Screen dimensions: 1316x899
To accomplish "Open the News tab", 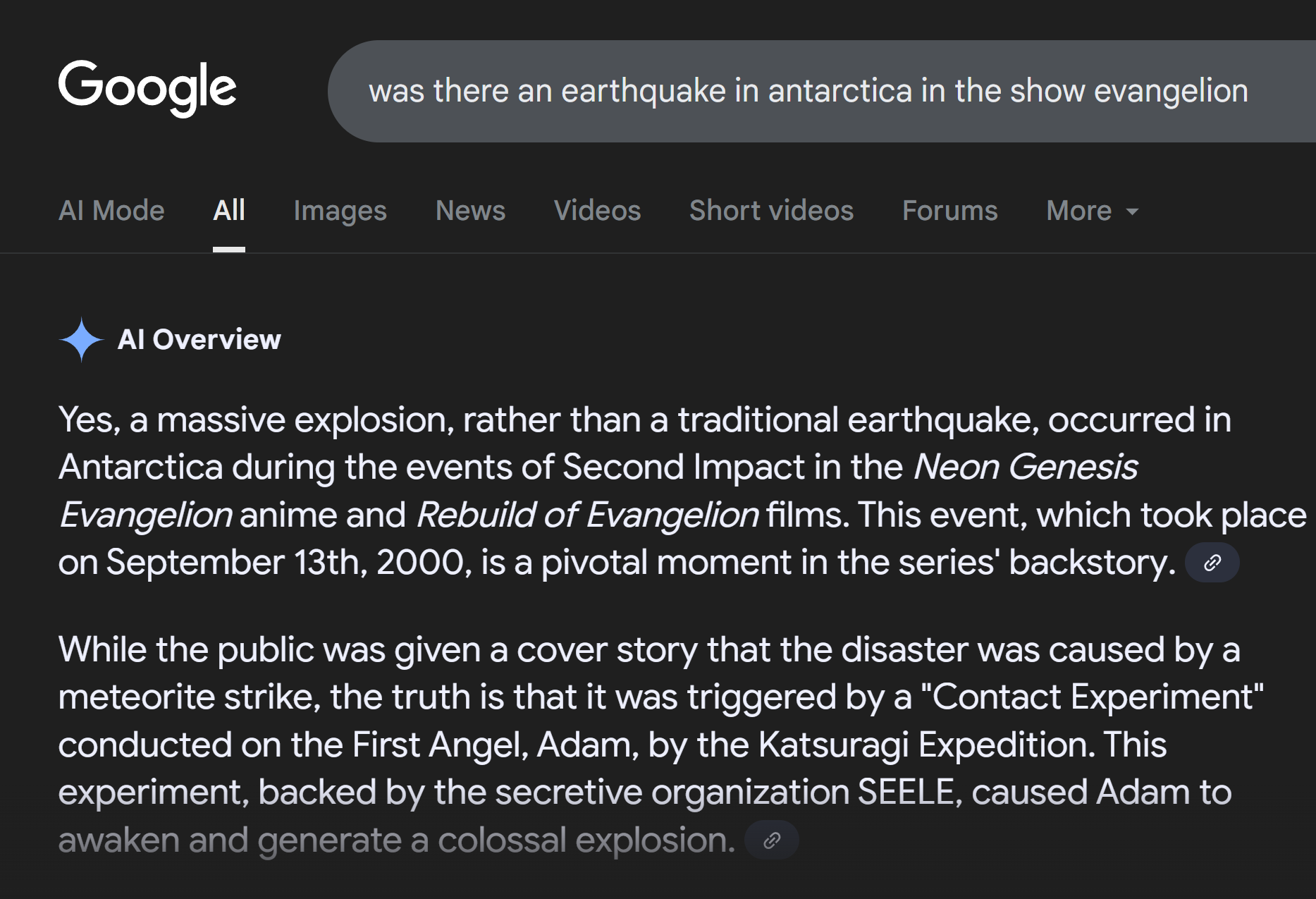I will coord(470,210).
